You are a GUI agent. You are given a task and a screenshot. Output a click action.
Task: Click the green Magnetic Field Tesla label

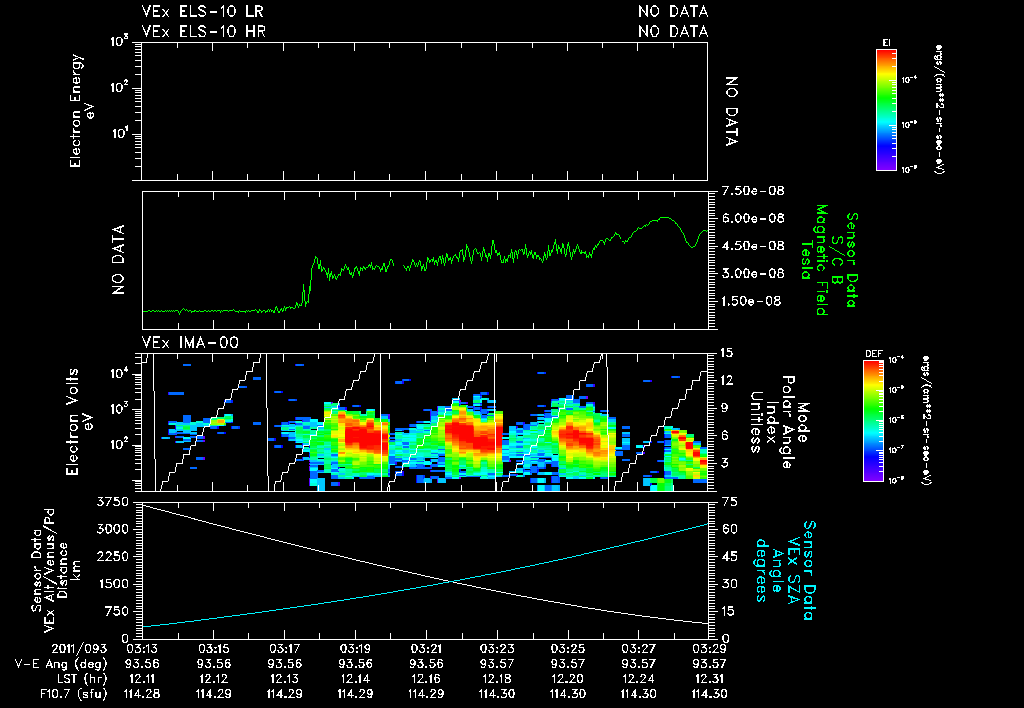814,260
